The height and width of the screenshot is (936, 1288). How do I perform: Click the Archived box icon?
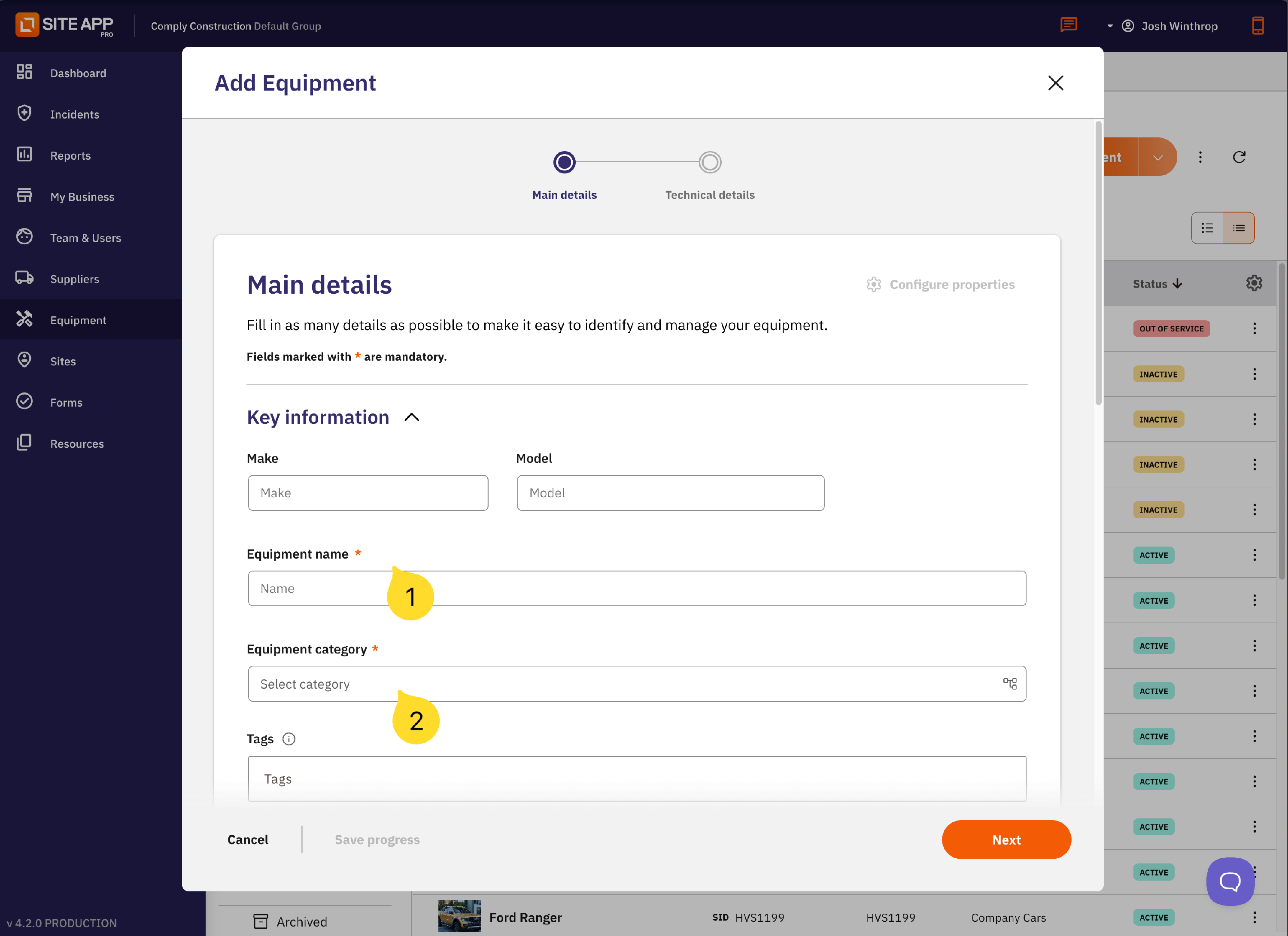[261, 921]
